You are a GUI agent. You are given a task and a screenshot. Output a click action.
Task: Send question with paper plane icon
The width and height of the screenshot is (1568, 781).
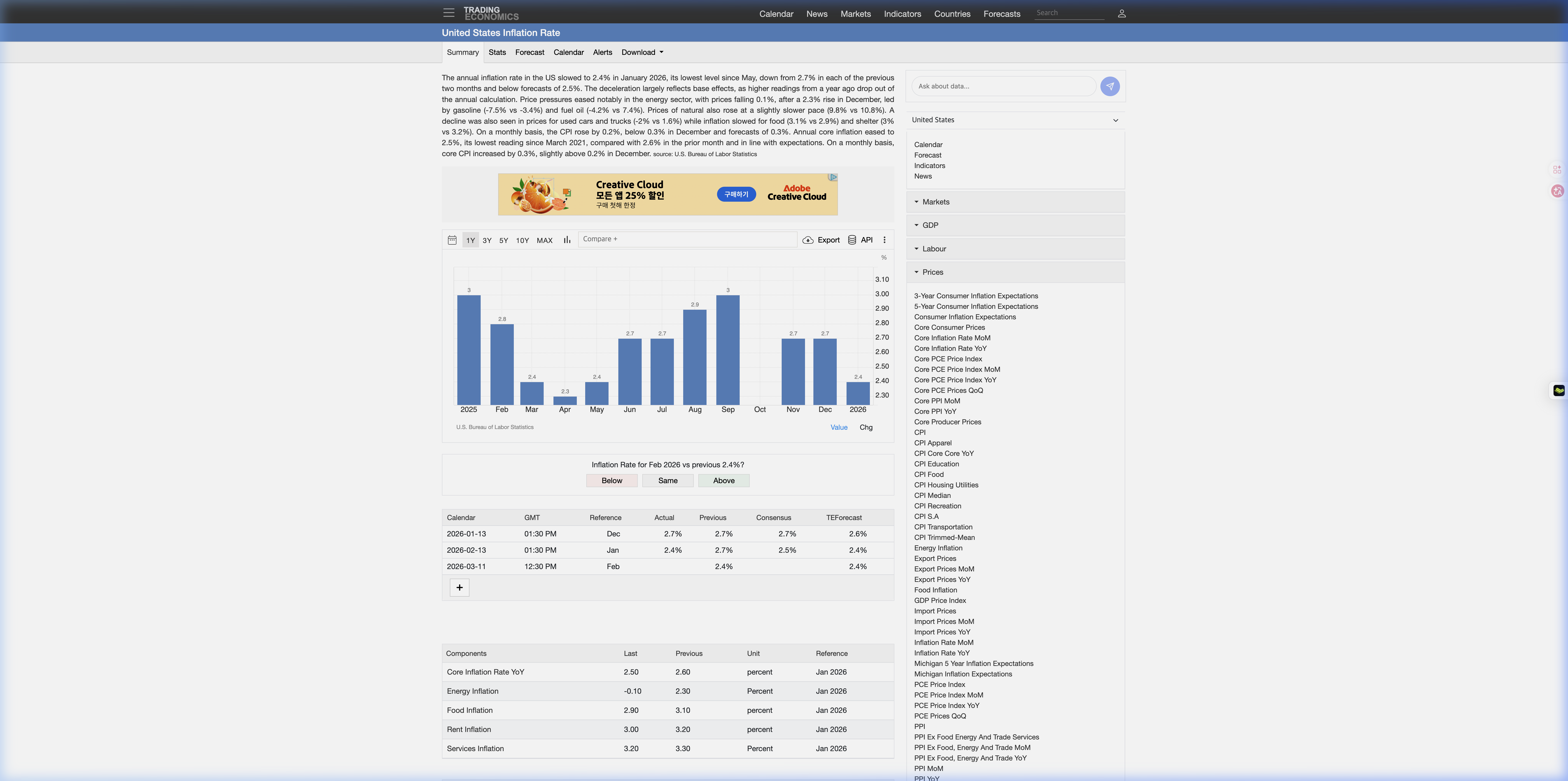coord(1110,86)
